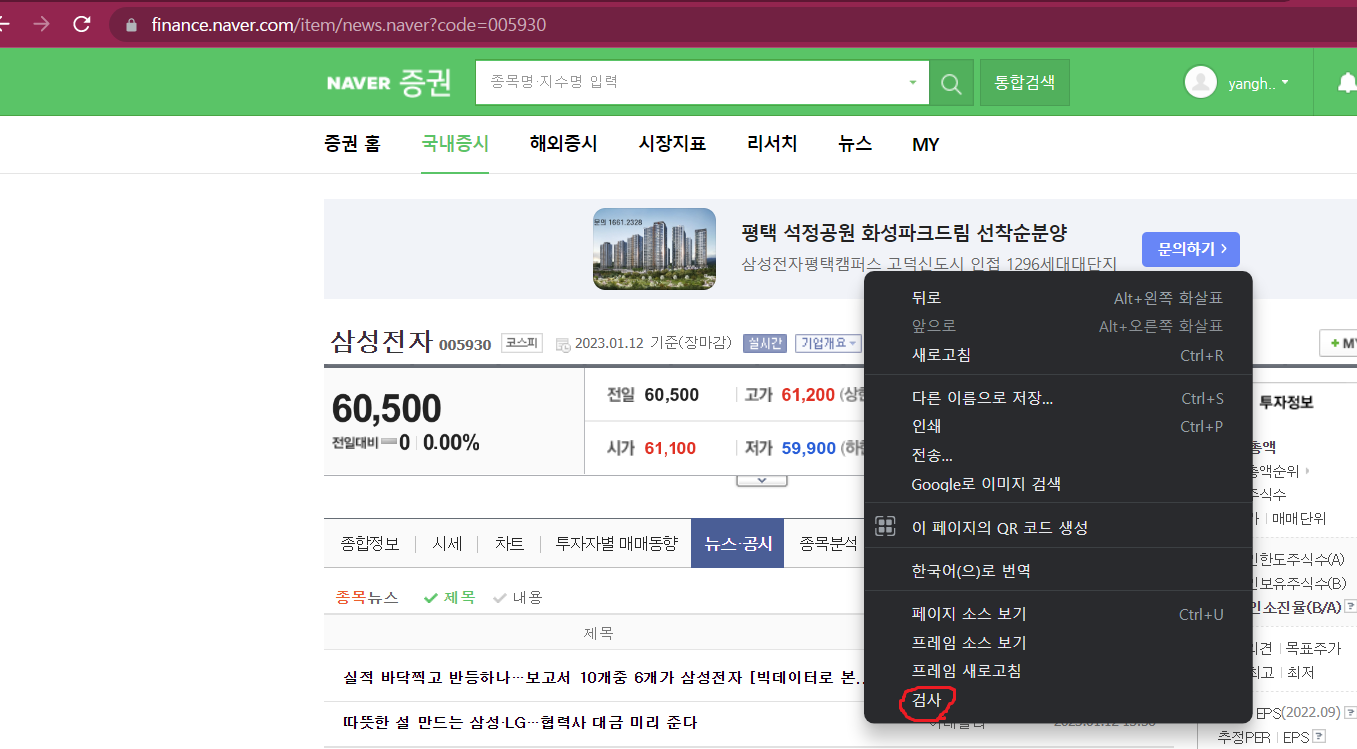1357x749 pixels.
Task: Click the 목표주가 link
Action: 1313,648
